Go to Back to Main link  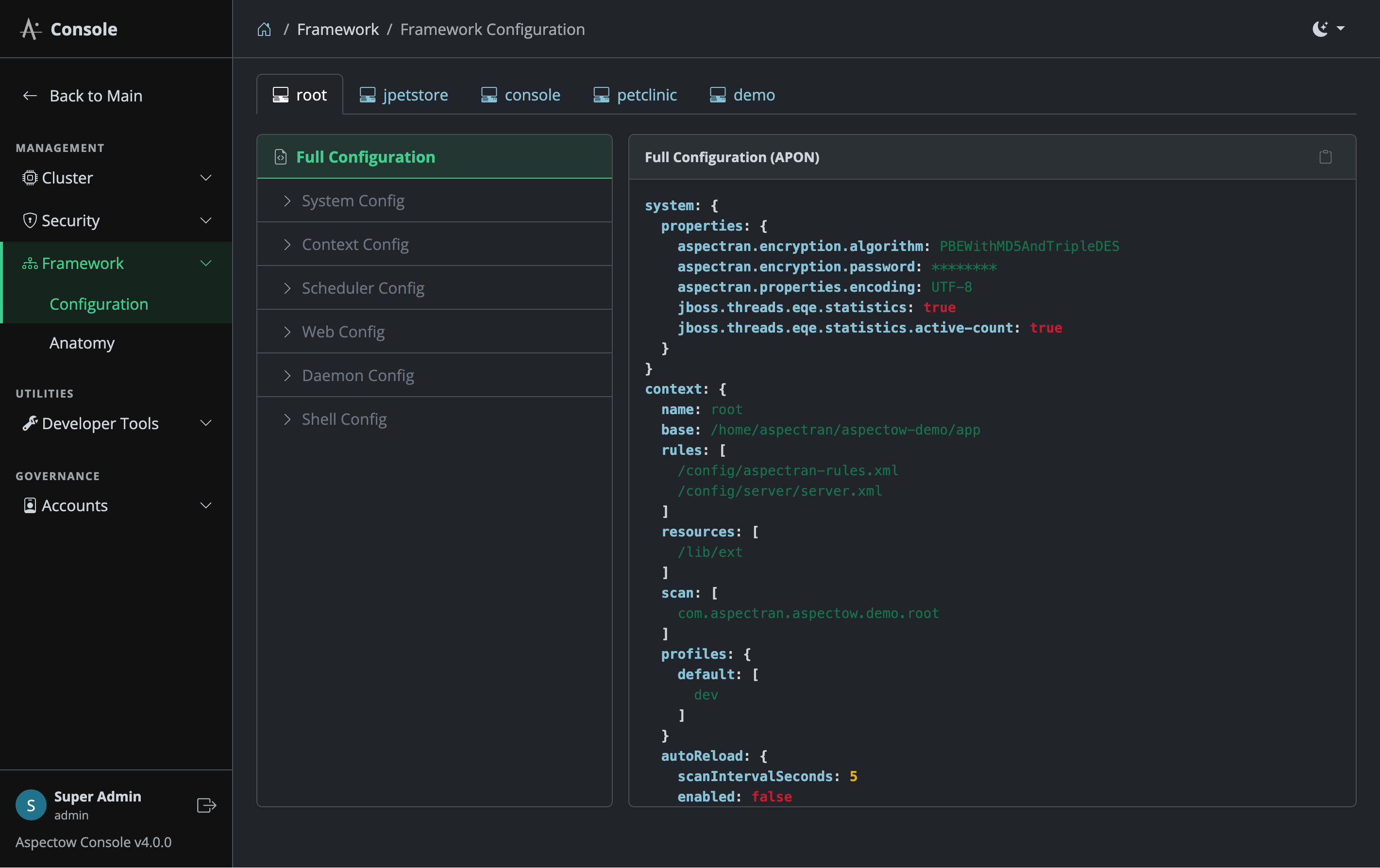coord(96,96)
